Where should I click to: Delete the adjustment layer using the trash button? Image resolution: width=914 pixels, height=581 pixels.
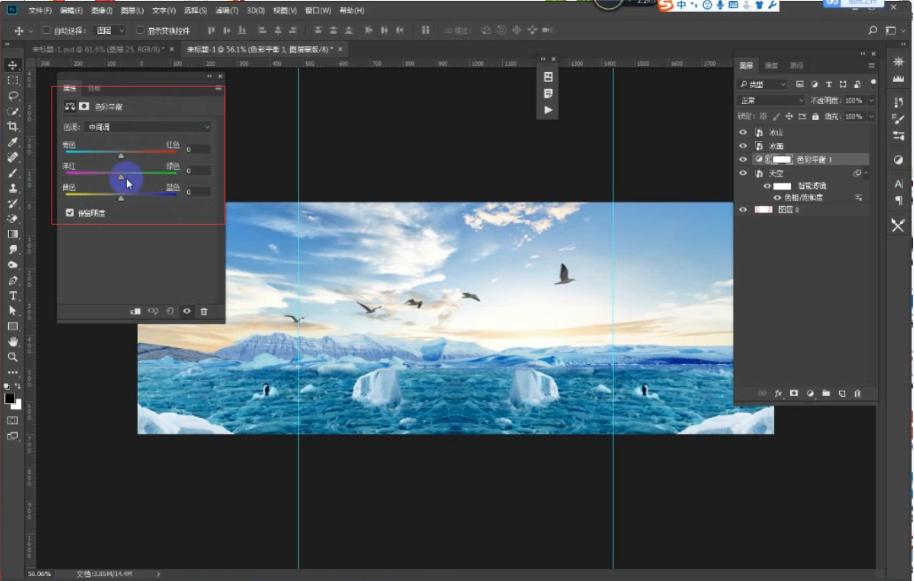pyautogui.click(x=203, y=311)
